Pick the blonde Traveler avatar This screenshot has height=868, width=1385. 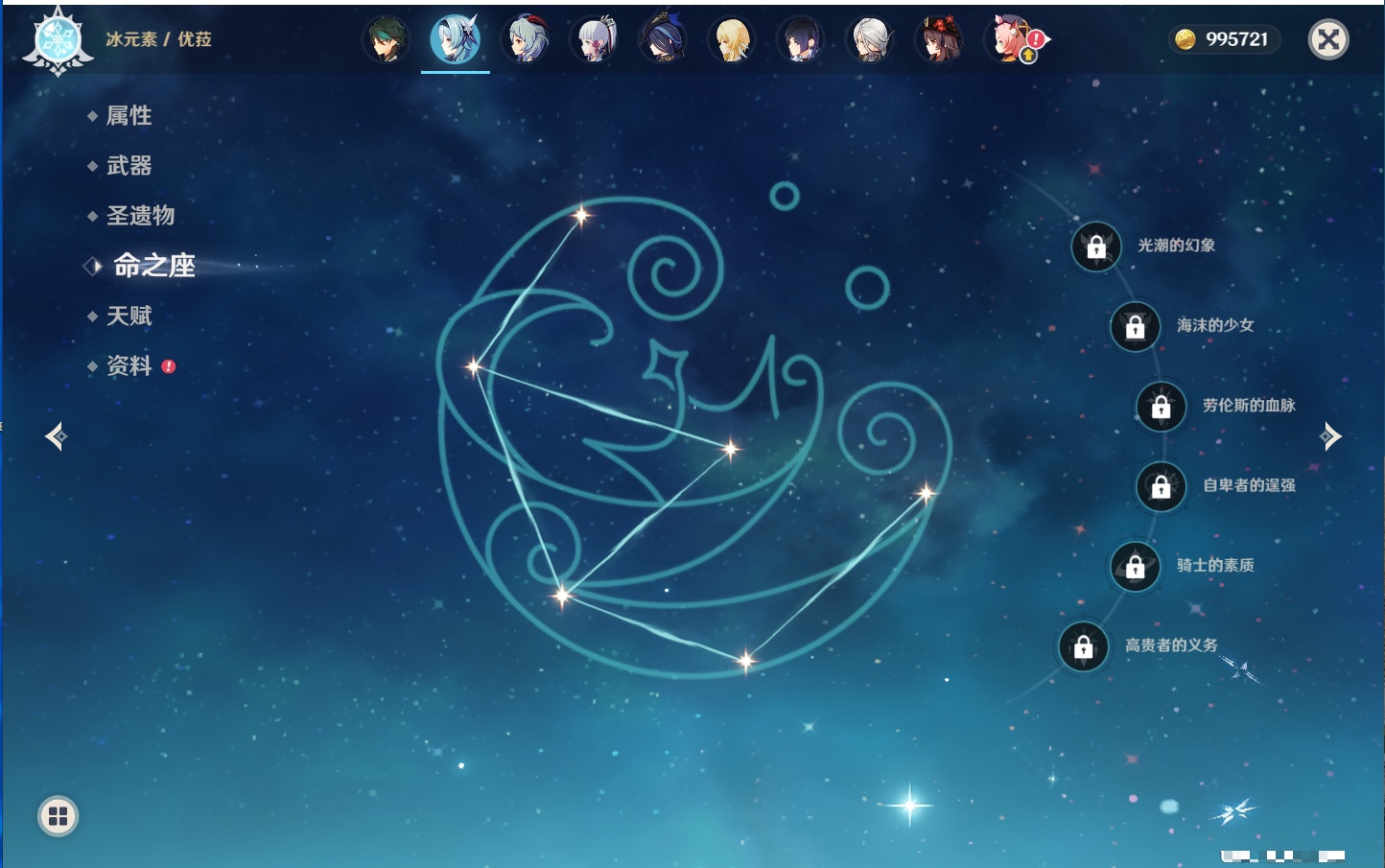coord(732,40)
